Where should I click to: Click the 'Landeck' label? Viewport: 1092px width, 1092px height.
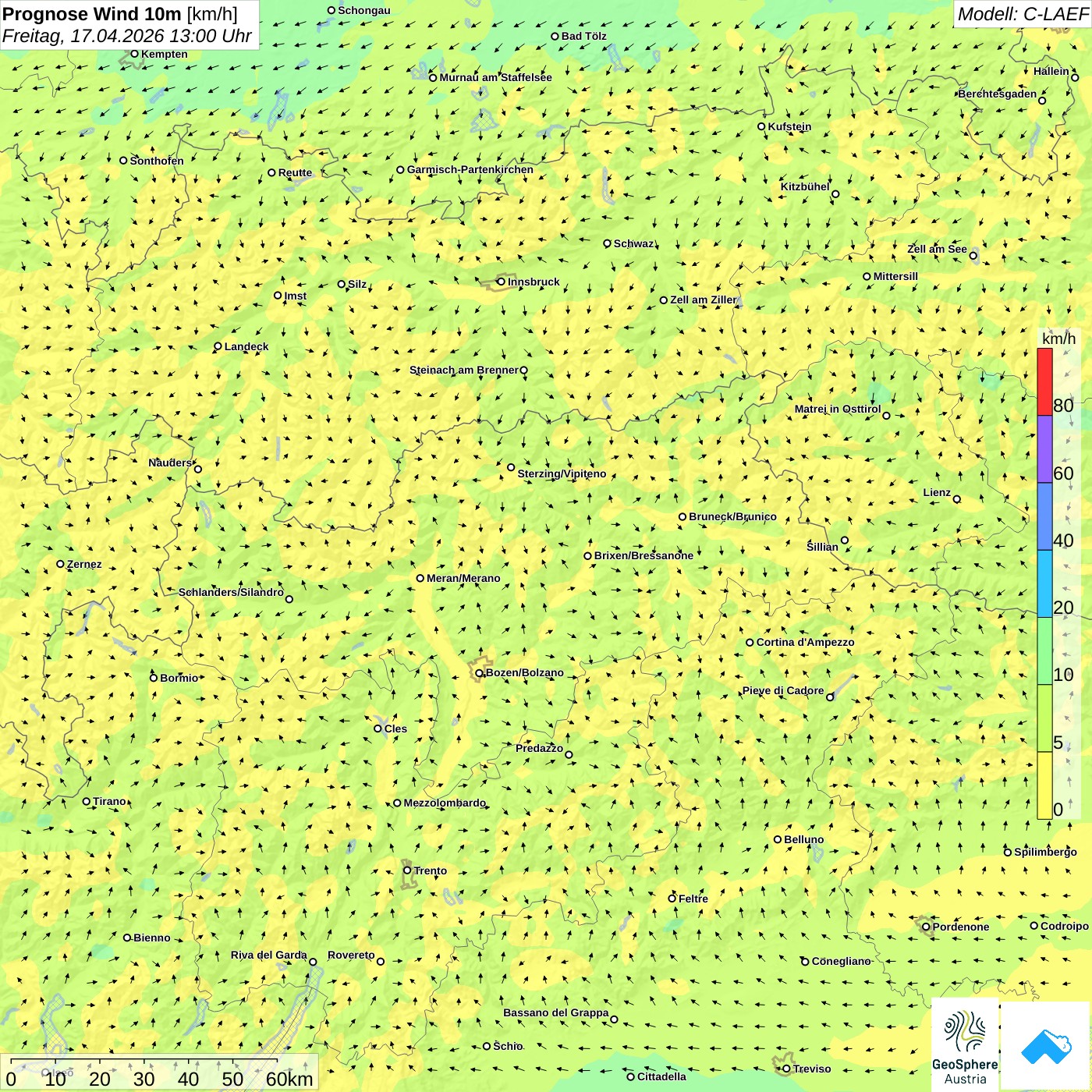[246, 346]
